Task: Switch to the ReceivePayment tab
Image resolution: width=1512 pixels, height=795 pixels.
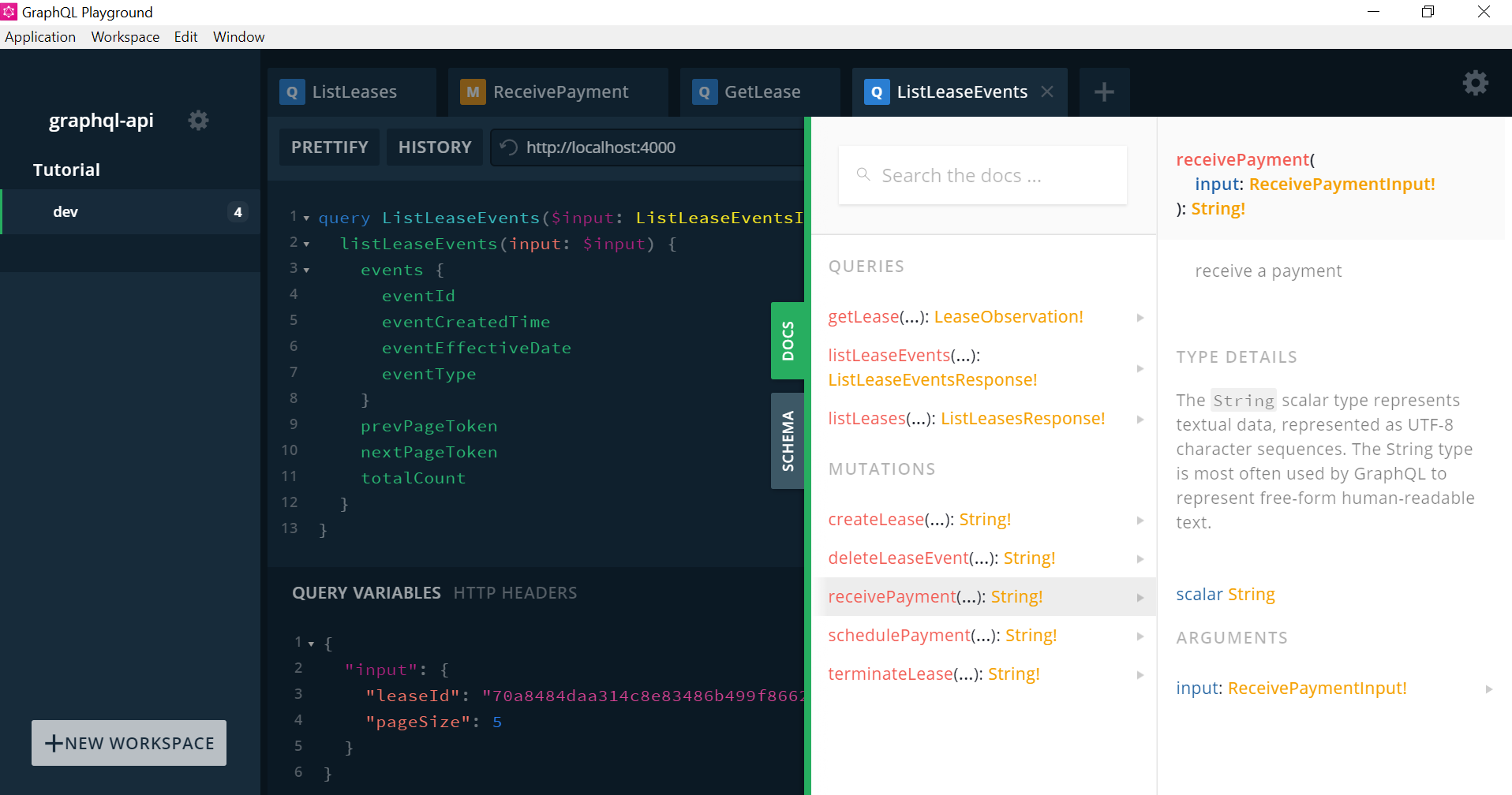Action: pyautogui.click(x=558, y=92)
